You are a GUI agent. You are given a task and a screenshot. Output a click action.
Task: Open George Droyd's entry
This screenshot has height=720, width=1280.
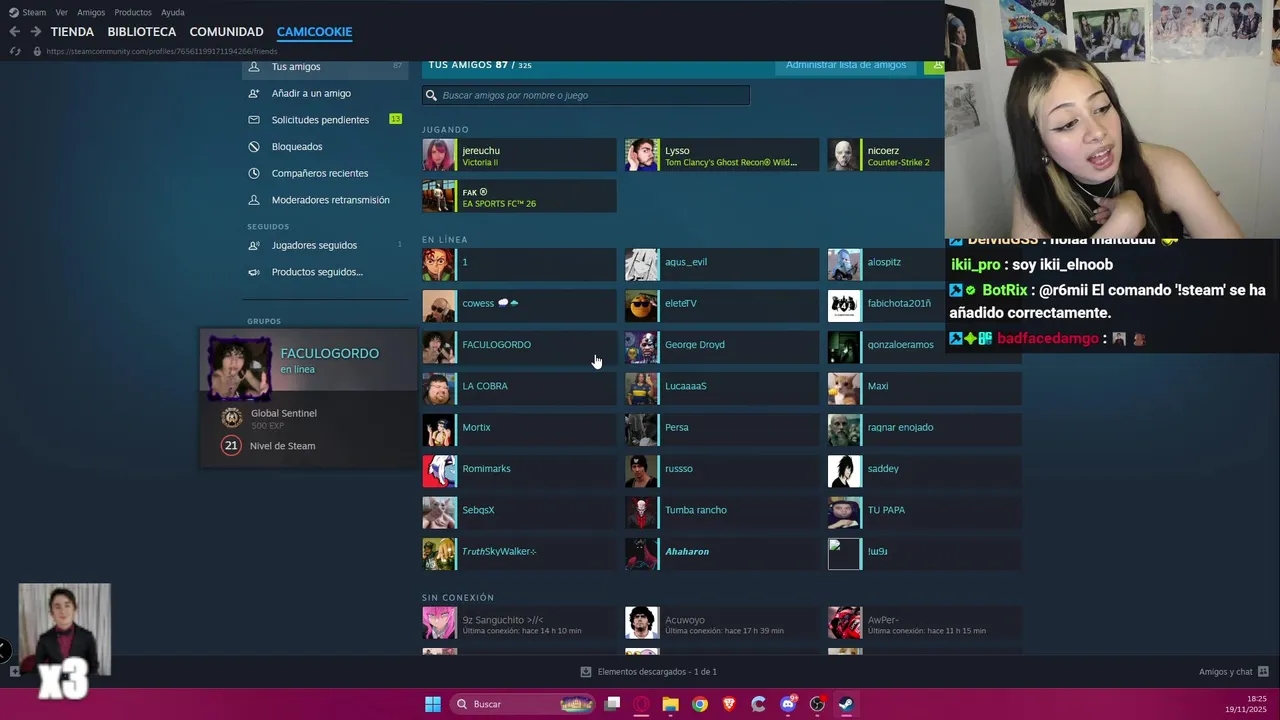point(721,347)
